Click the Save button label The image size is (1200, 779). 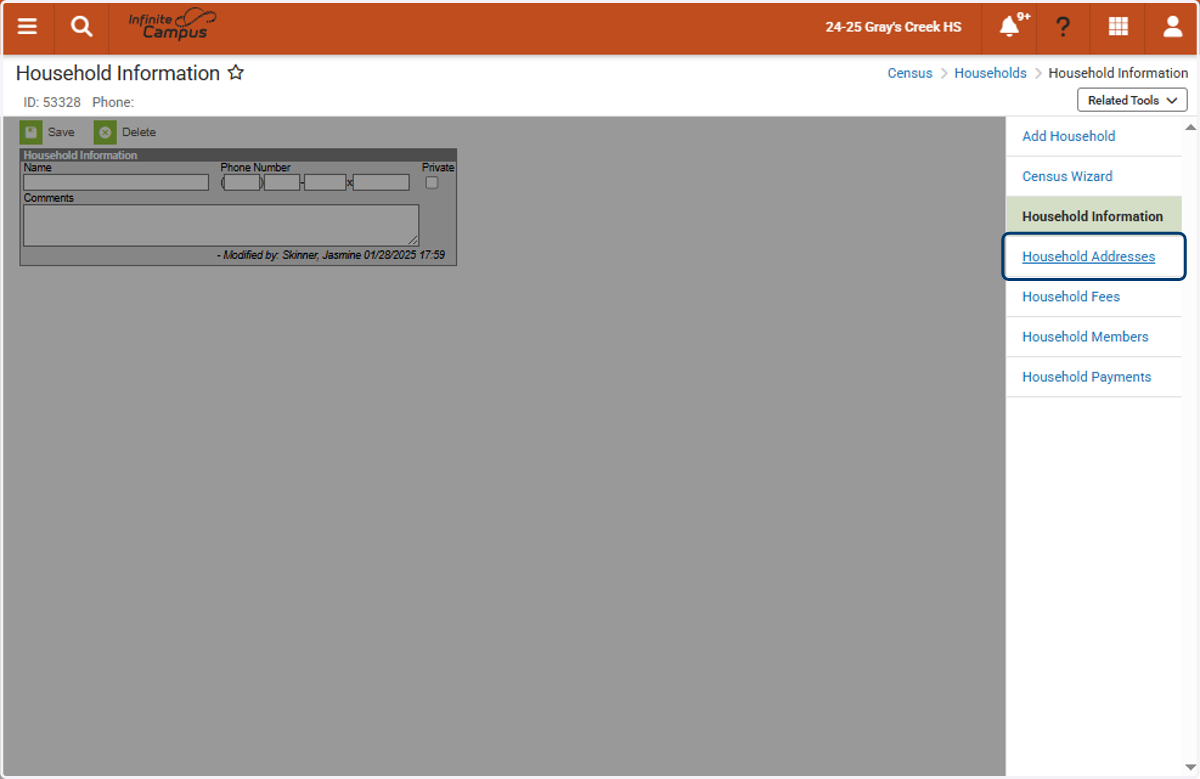[61, 132]
